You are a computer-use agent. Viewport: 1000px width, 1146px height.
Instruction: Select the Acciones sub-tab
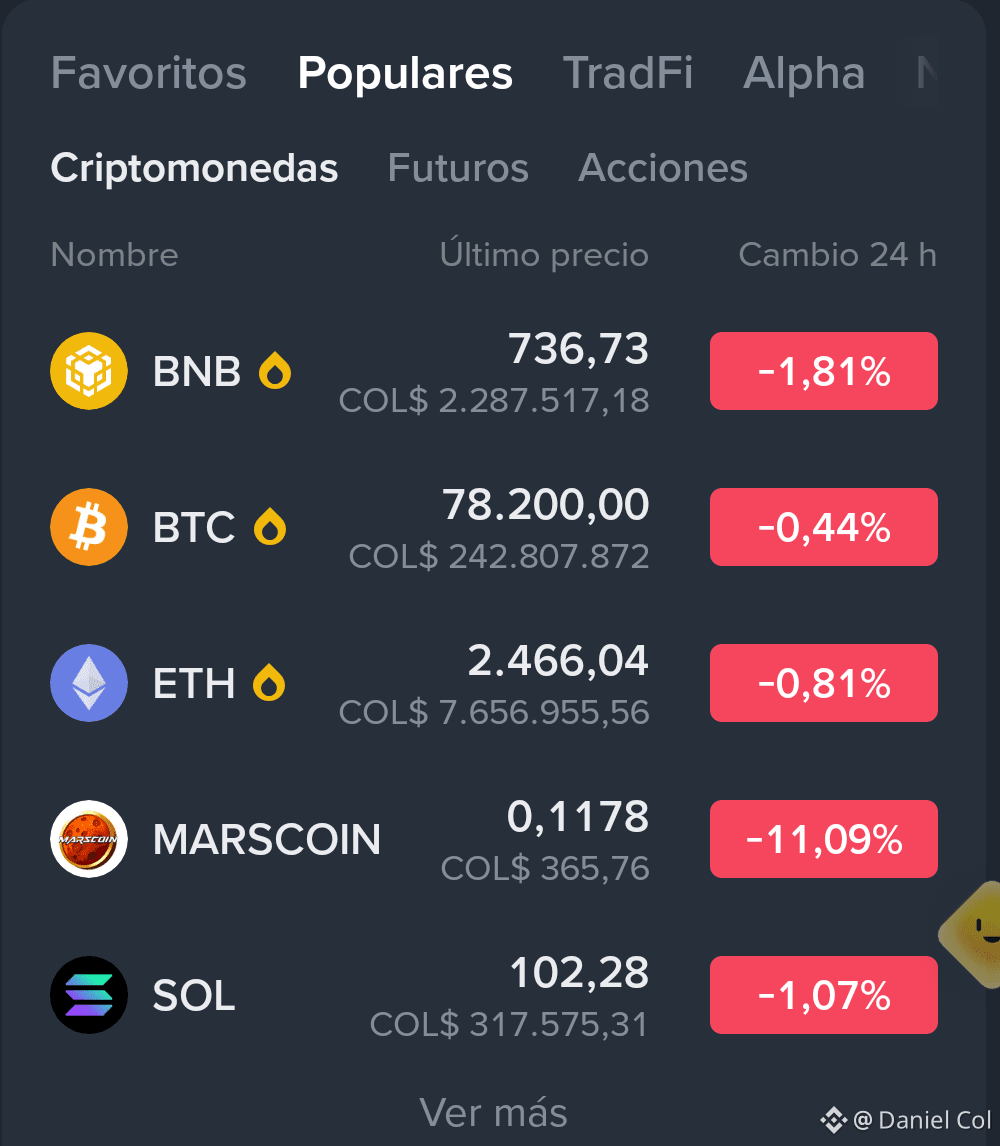[663, 168]
